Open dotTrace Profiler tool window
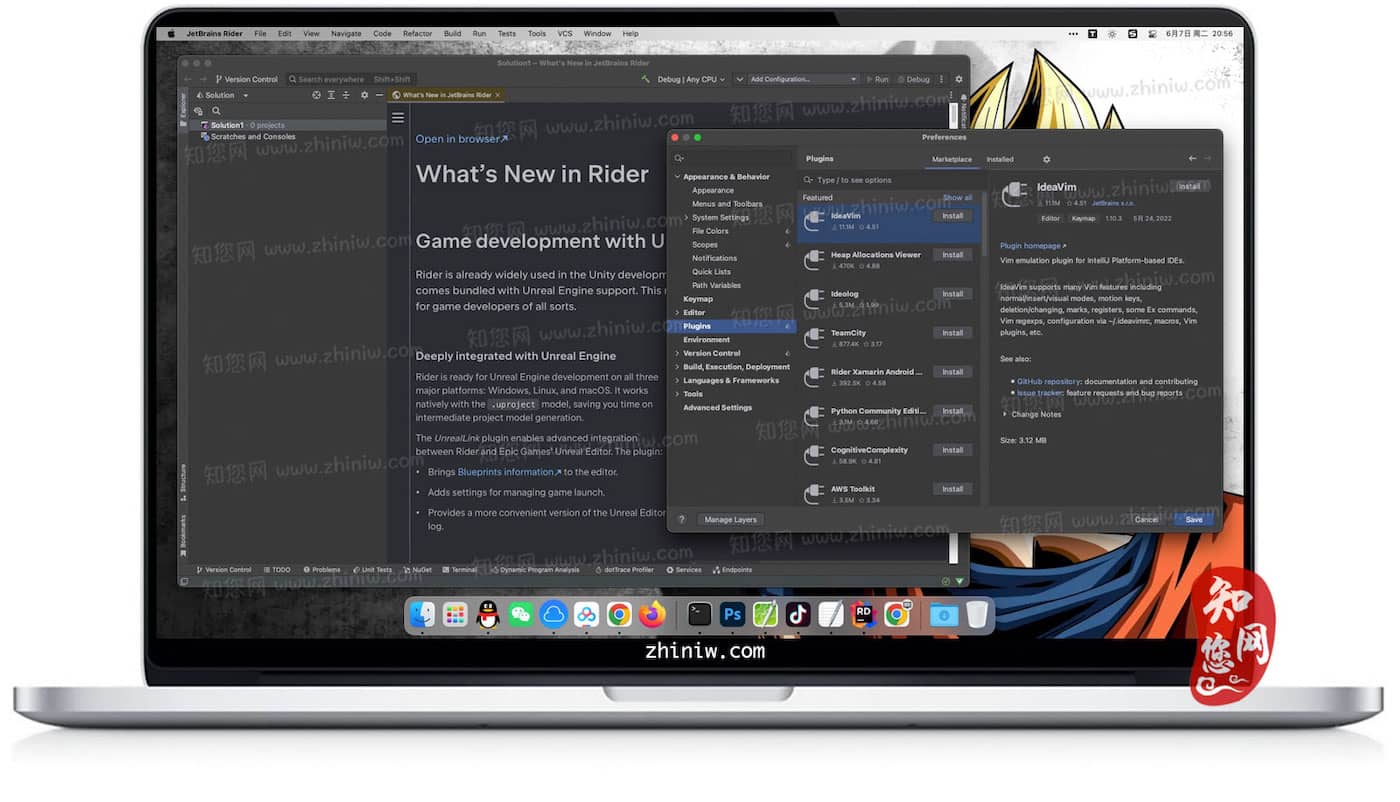Viewport: 1400px width, 802px height. (624, 570)
